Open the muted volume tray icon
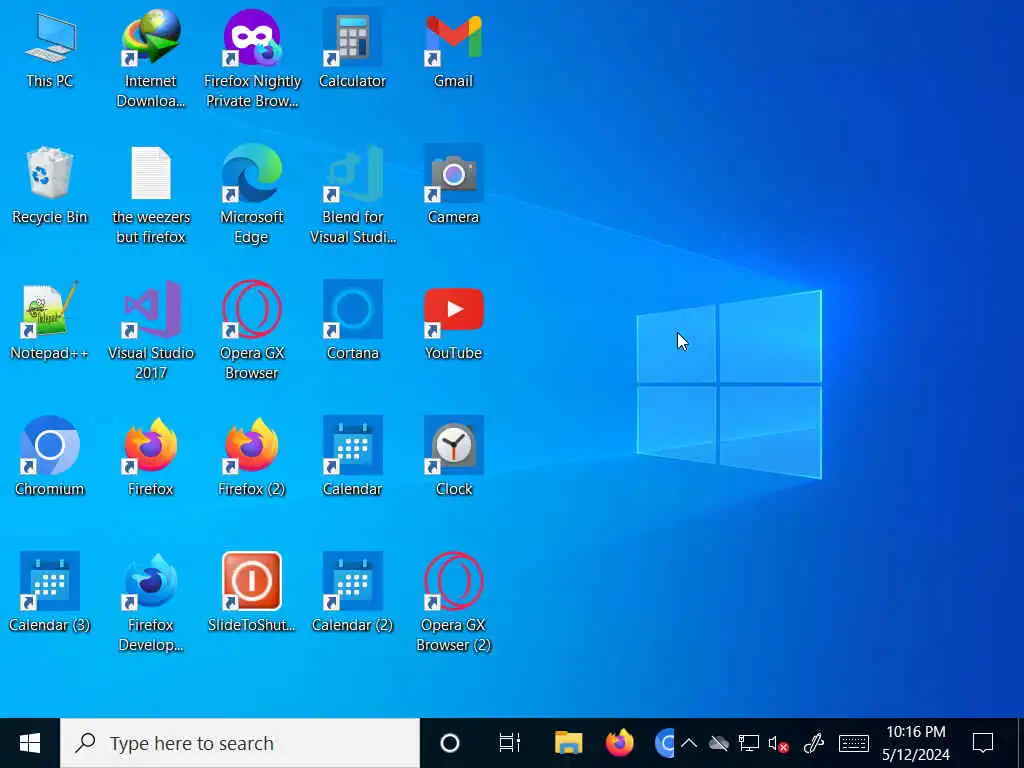The width and height of the screenshot is (1024, 768). tap(778, 743)
